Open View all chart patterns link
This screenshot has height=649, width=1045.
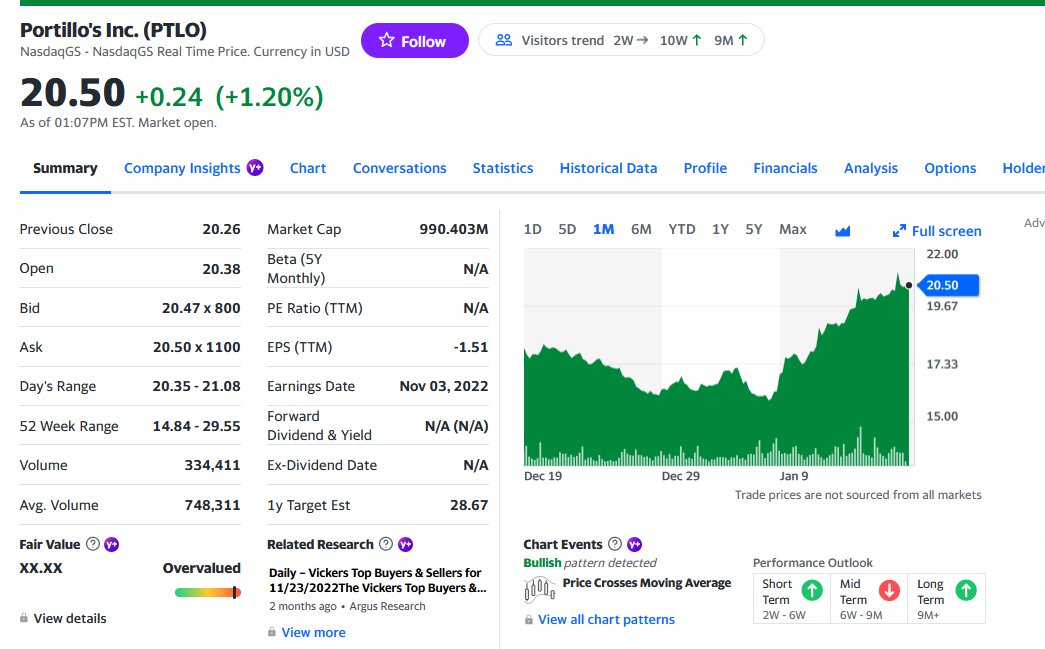click(606, 620)
